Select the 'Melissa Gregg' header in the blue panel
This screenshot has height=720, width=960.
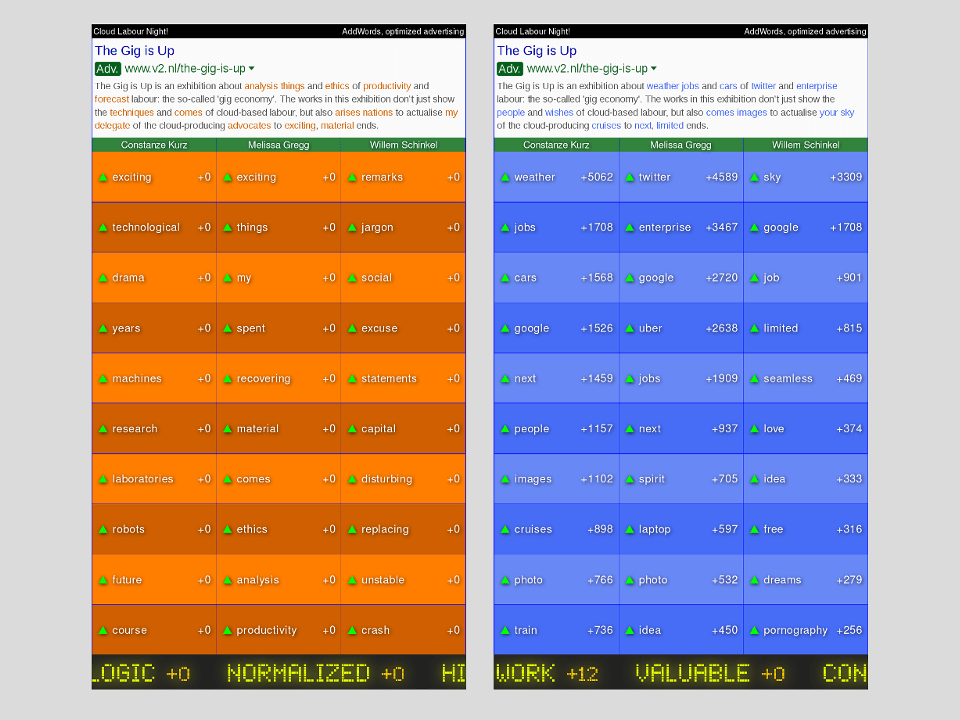click(x=681, y=145)
